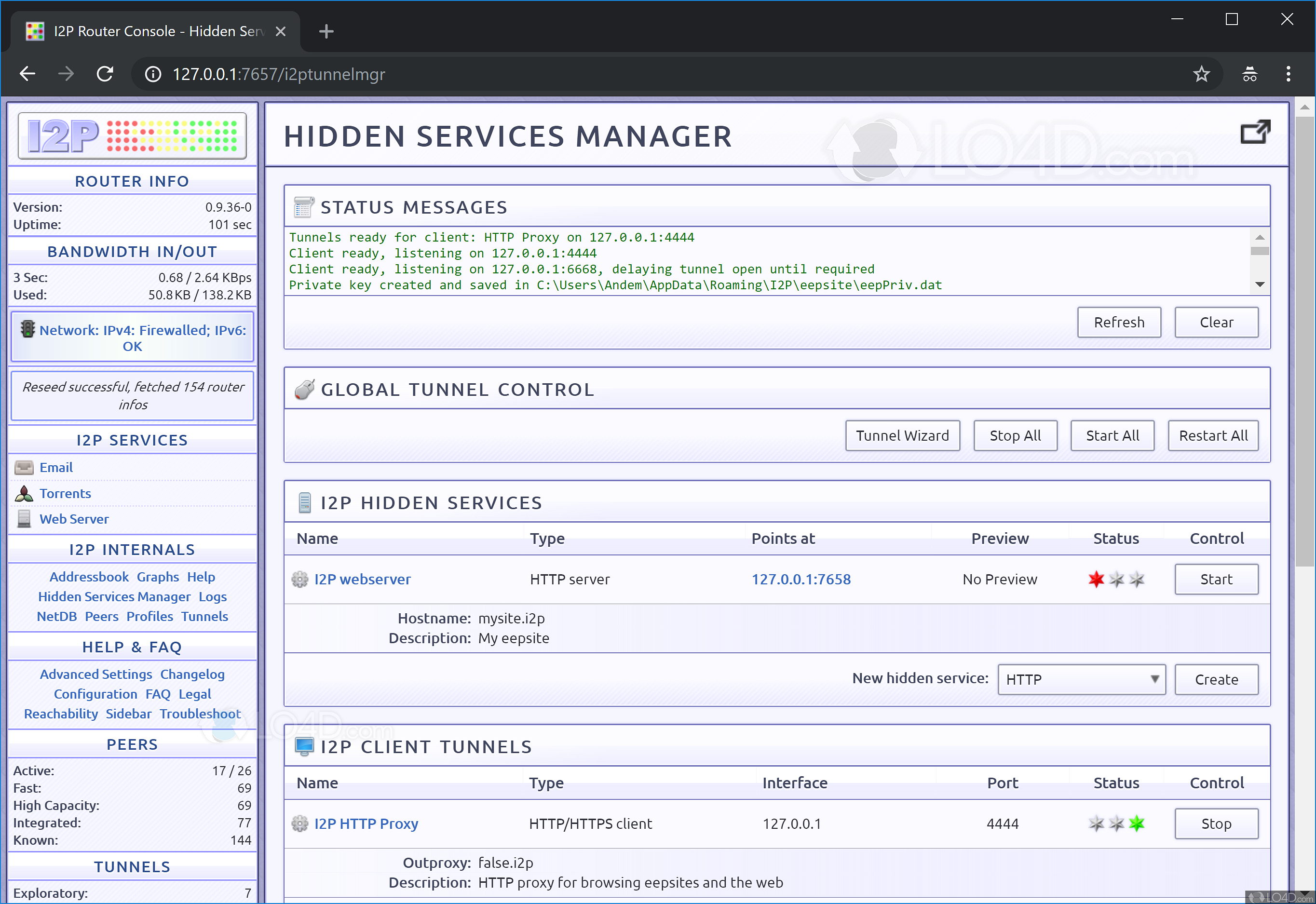Open the Chrome three-dot menu
Viewport: 1316px width, 904px height.
[1288, 74]
